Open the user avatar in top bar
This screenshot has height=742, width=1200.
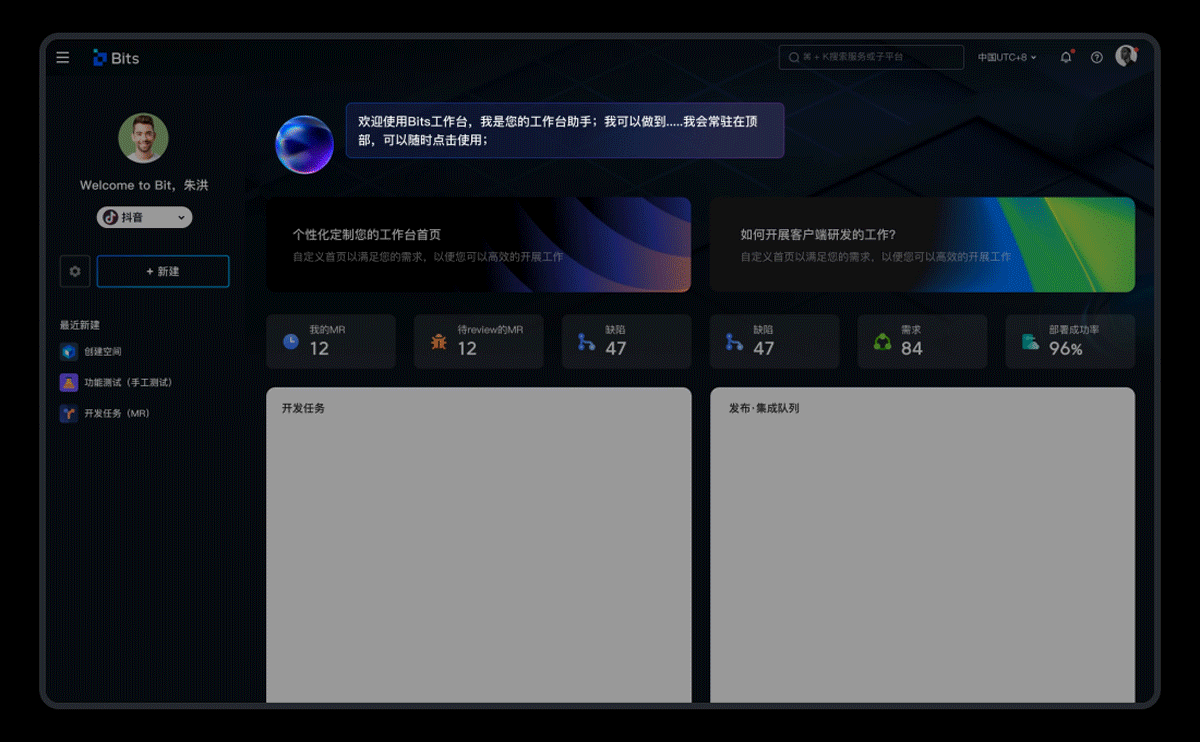[x=1126, y=56]
